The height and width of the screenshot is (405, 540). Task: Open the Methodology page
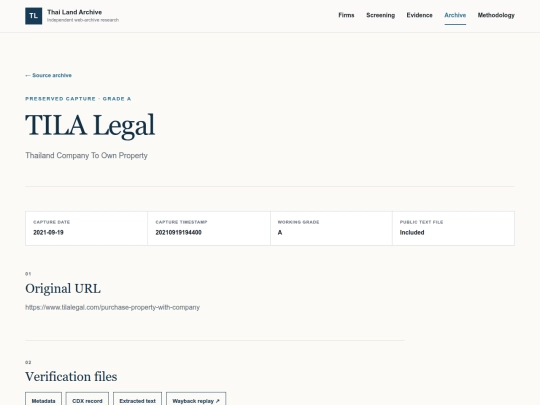496,15
